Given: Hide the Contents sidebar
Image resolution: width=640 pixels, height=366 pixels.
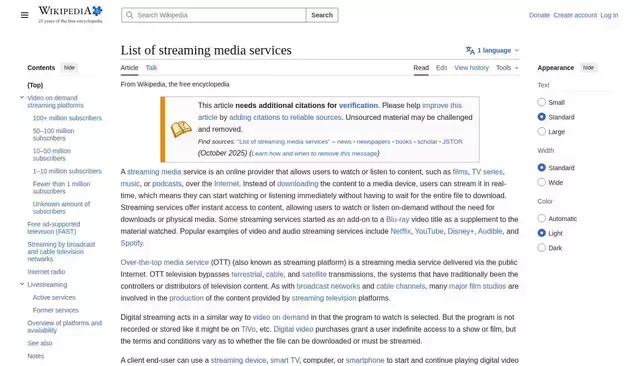Looking at the screenshot, I should pyautogui.click(x=69, y=68).
